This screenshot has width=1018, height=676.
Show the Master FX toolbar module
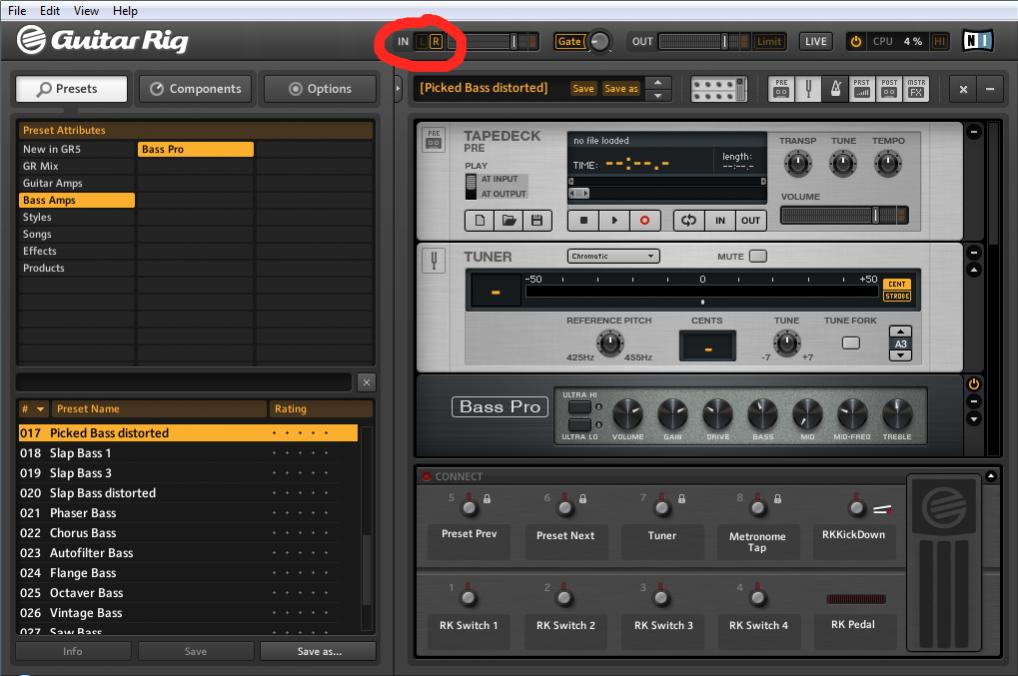916,89
